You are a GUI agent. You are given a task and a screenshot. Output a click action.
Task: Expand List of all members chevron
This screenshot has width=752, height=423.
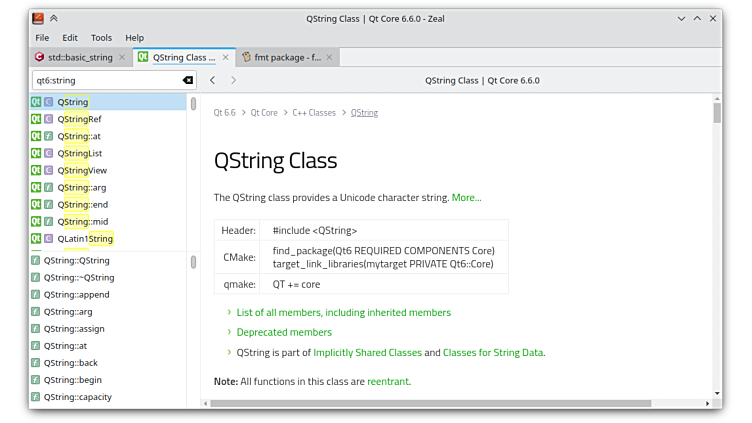229,313
